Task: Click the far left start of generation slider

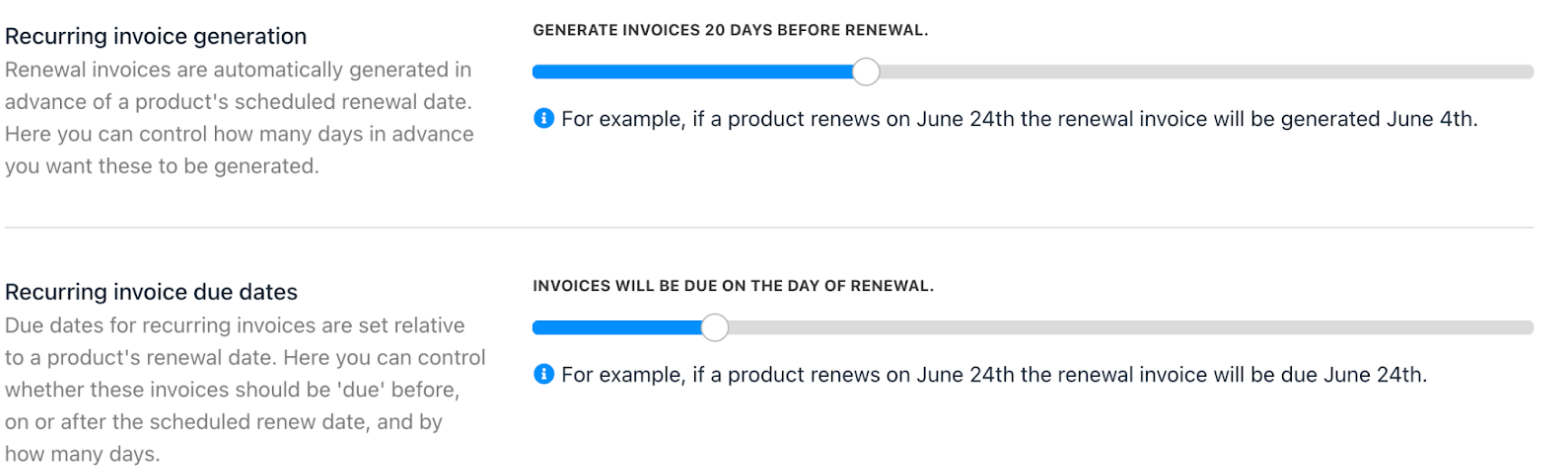Action: pyautogui.click(x=537, y=71)
